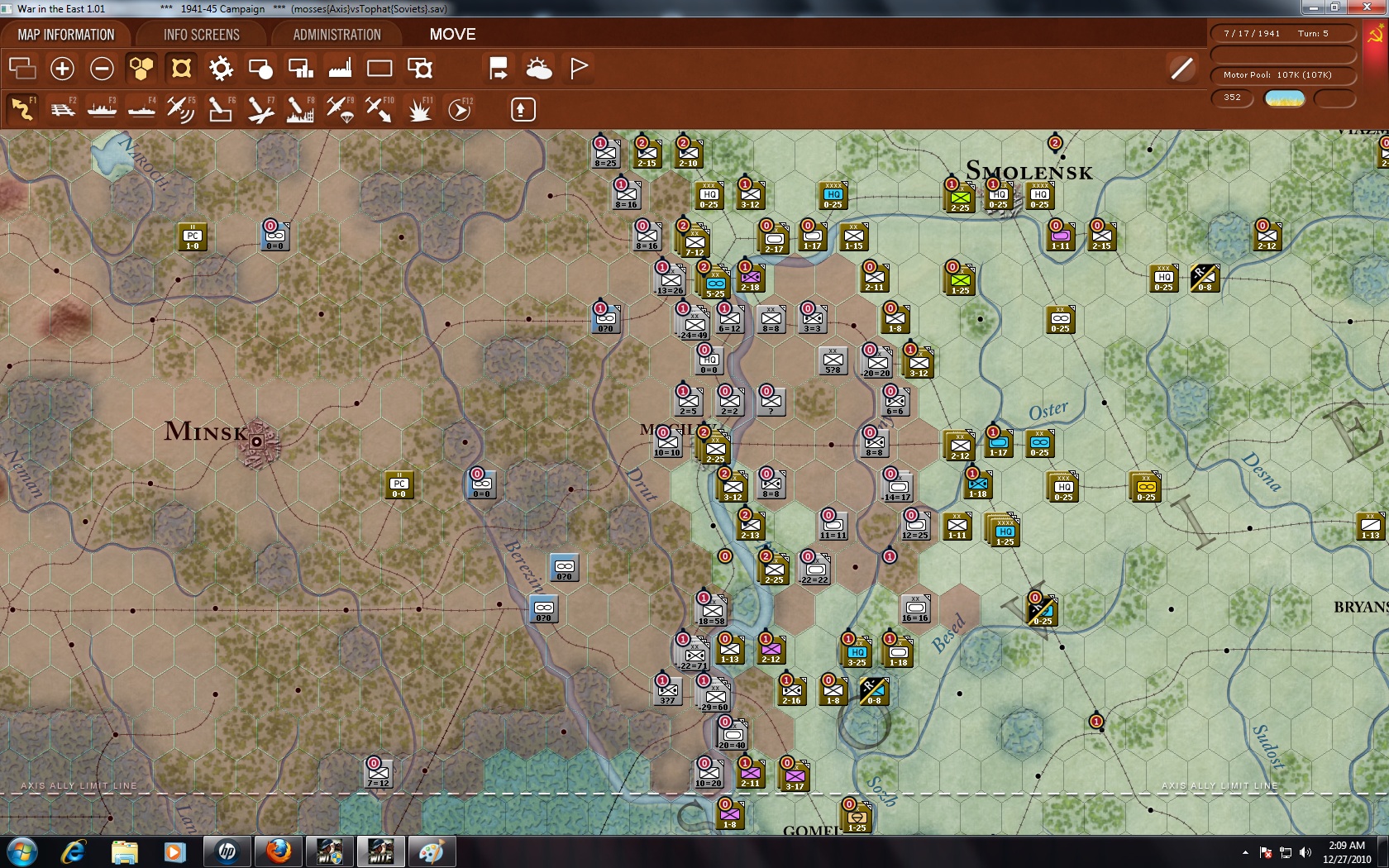The width and height of the screenshot is (1389, 868).
Task: Select the PC 1-0 unit northwest of Minsk
Action: [x=192, y=237]
